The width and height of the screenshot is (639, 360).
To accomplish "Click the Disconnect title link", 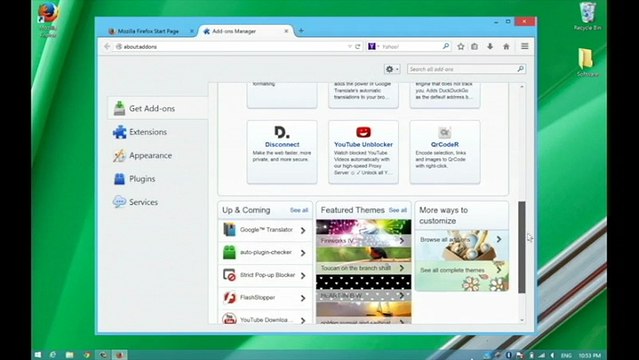I will coord(282,144).
